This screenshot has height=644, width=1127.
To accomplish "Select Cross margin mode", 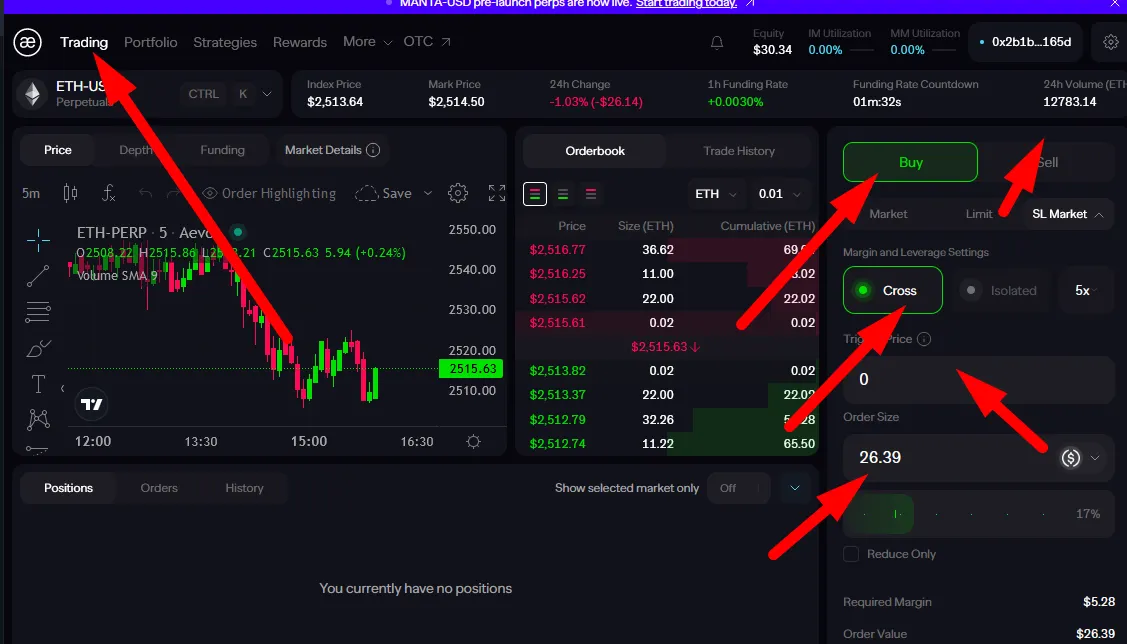I will tap(893, 290).
